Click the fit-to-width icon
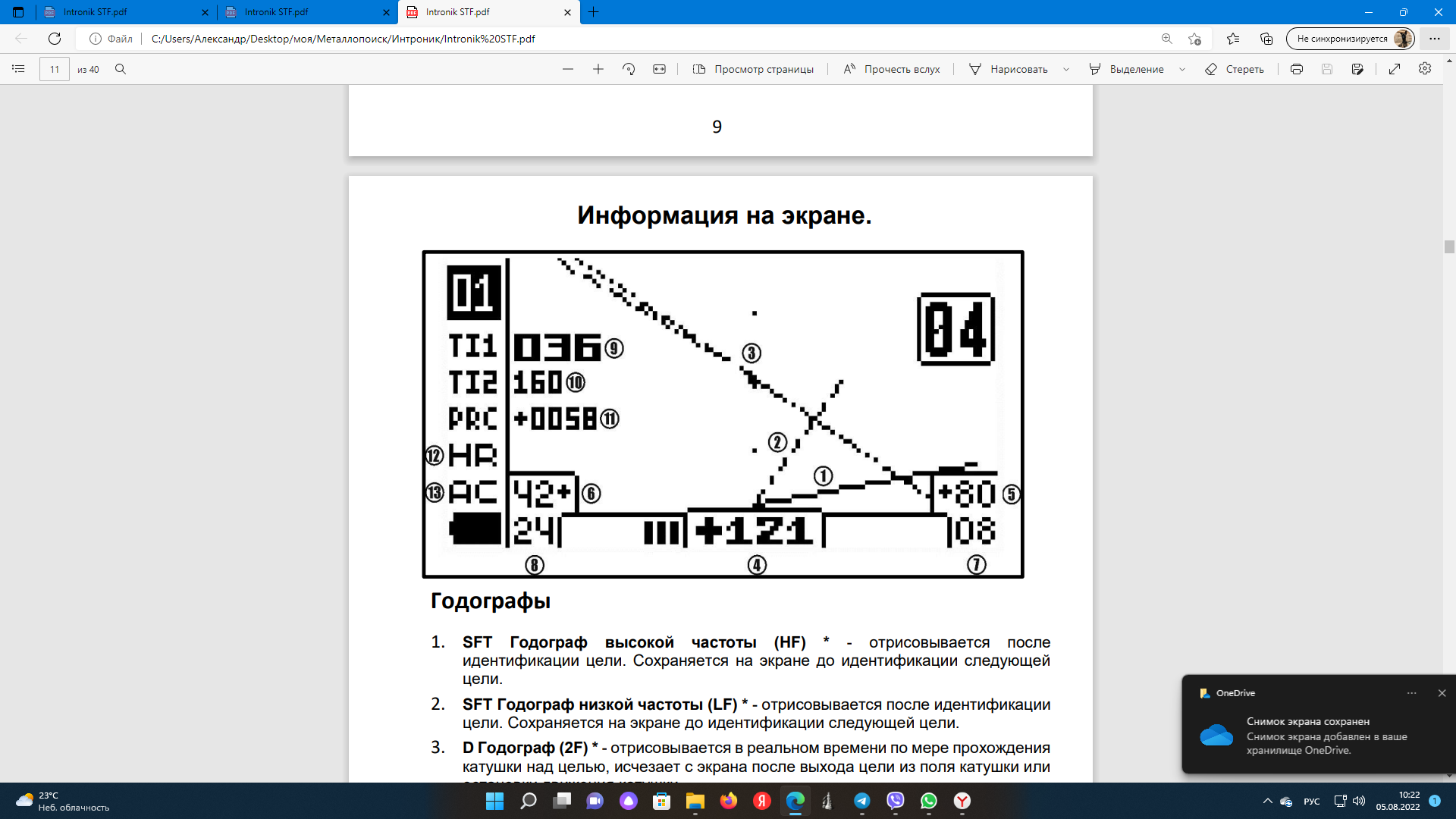Image resolution: width=1456 pixels, height=819 pixels. 660,69
